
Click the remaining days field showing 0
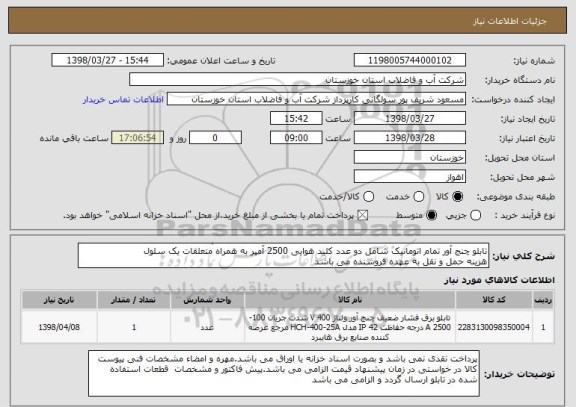tap(215, 138)
